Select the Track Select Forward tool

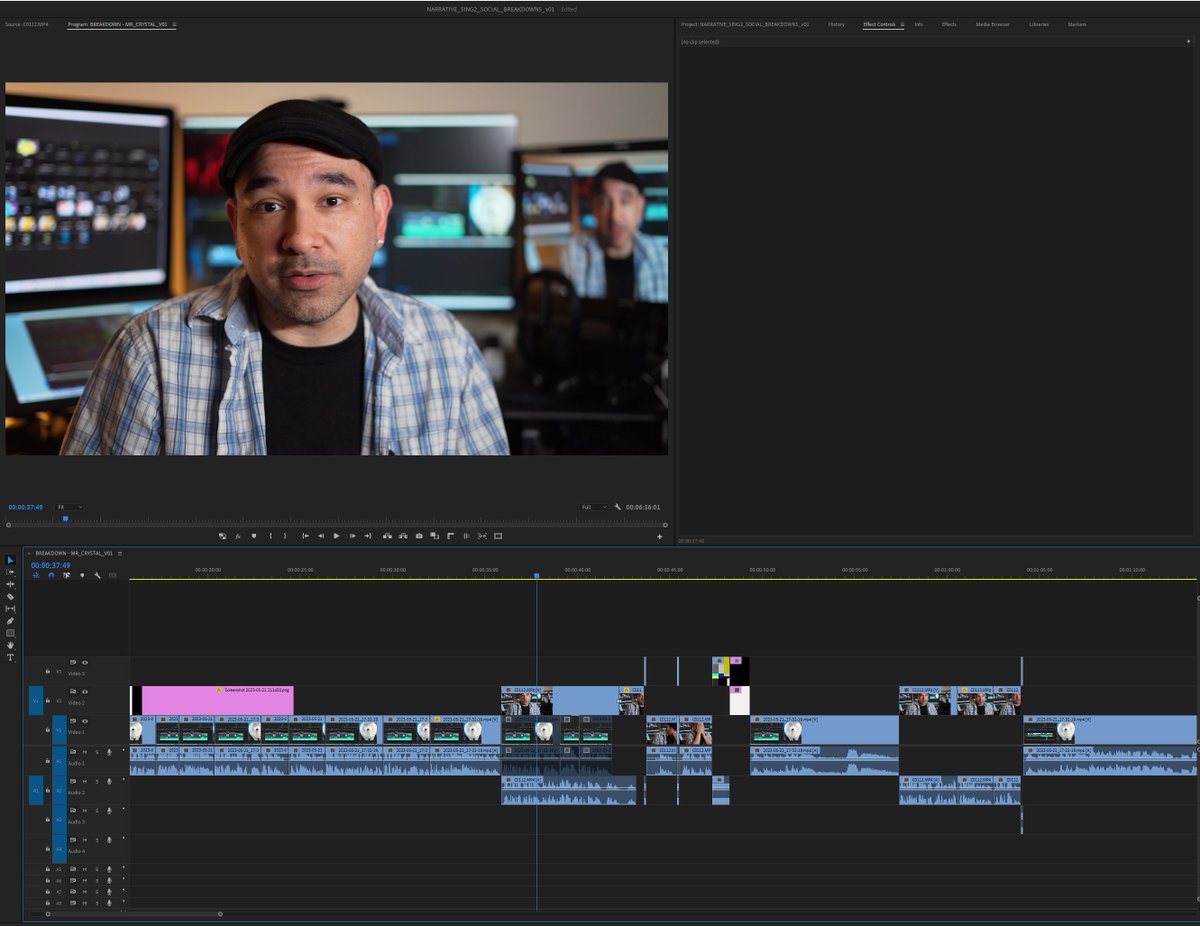tap(10, 572)
